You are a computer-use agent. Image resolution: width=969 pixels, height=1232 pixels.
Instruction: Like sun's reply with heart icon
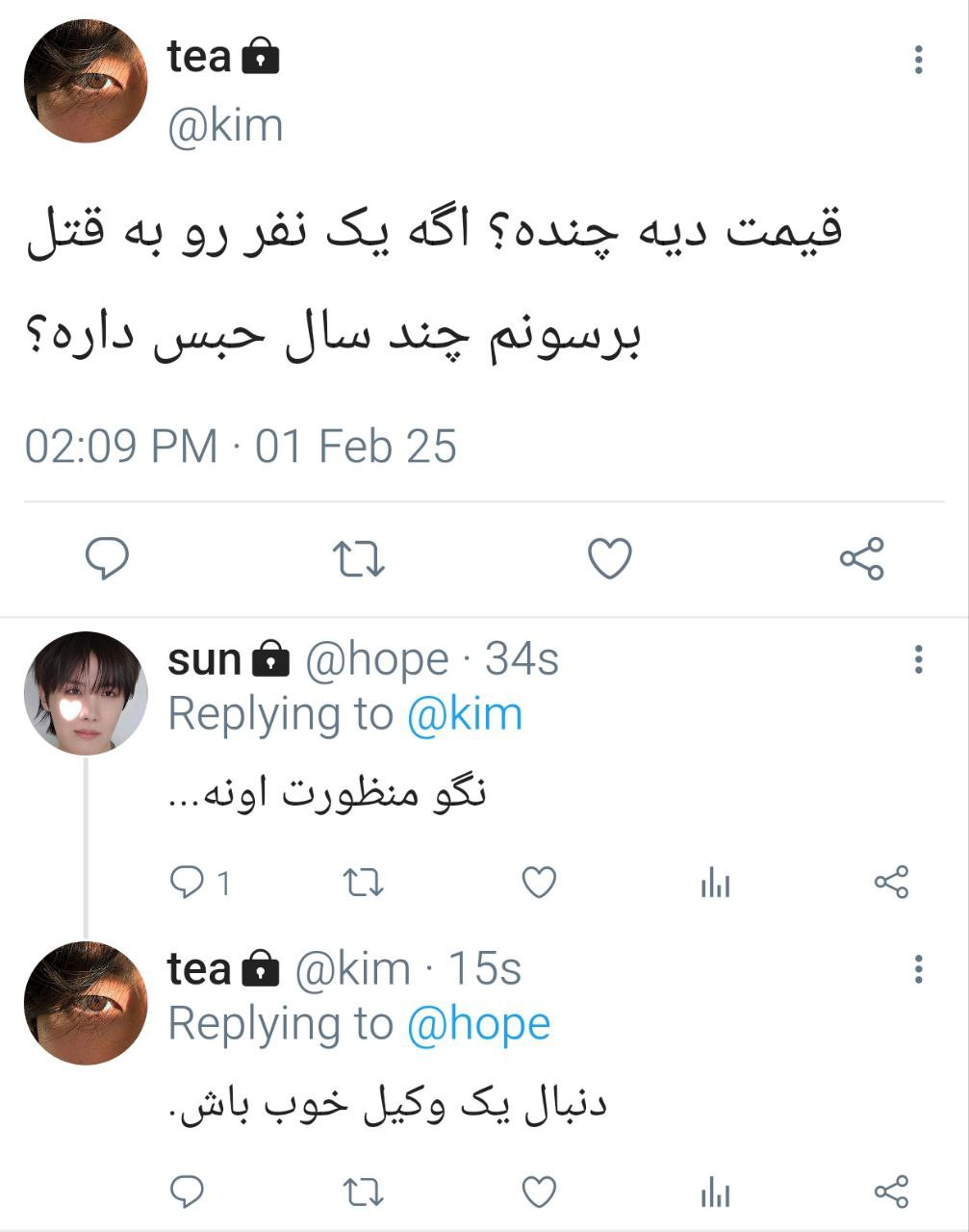click(x=539, y=882)
